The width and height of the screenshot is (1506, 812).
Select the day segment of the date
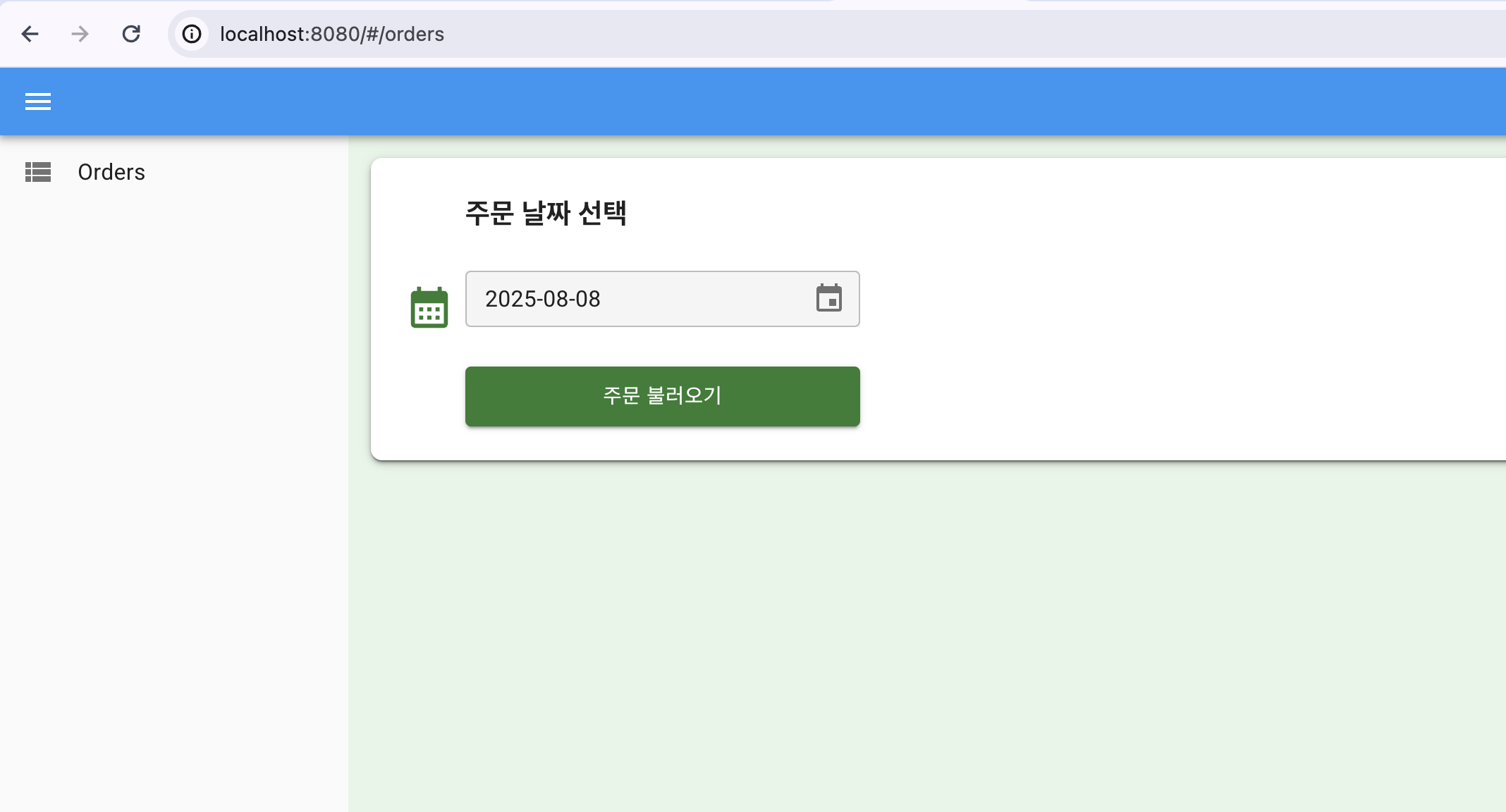(x=588, y=299)
